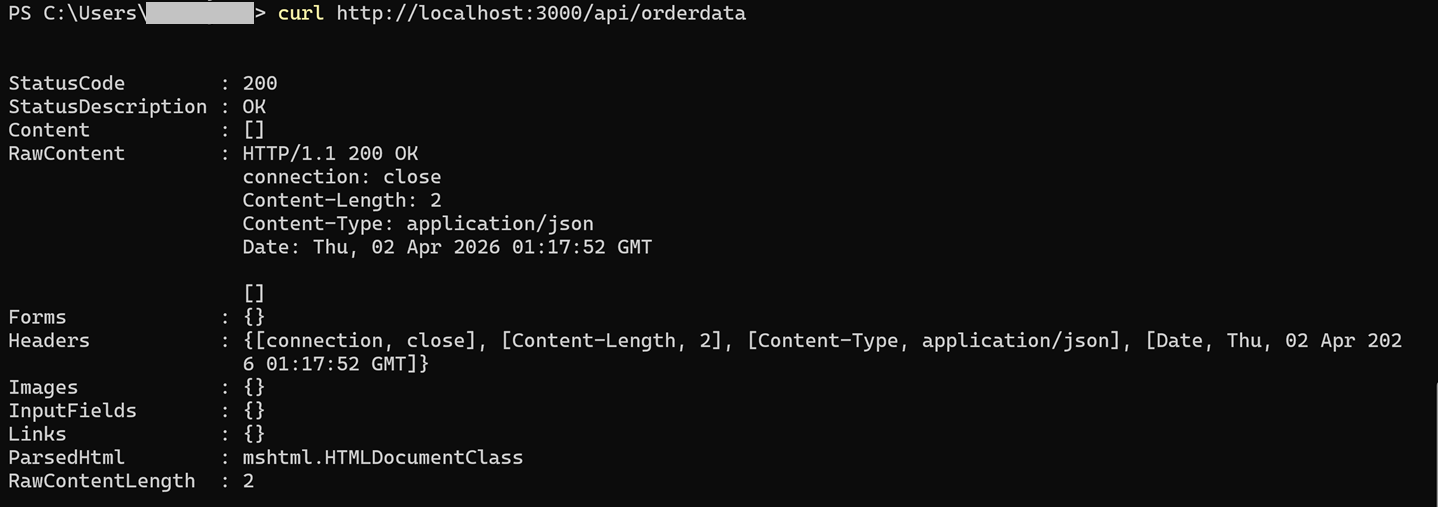Select the HTTP/1.1 200 OK line
Viewport: 1438px width, 507px height.
[330, 154]
